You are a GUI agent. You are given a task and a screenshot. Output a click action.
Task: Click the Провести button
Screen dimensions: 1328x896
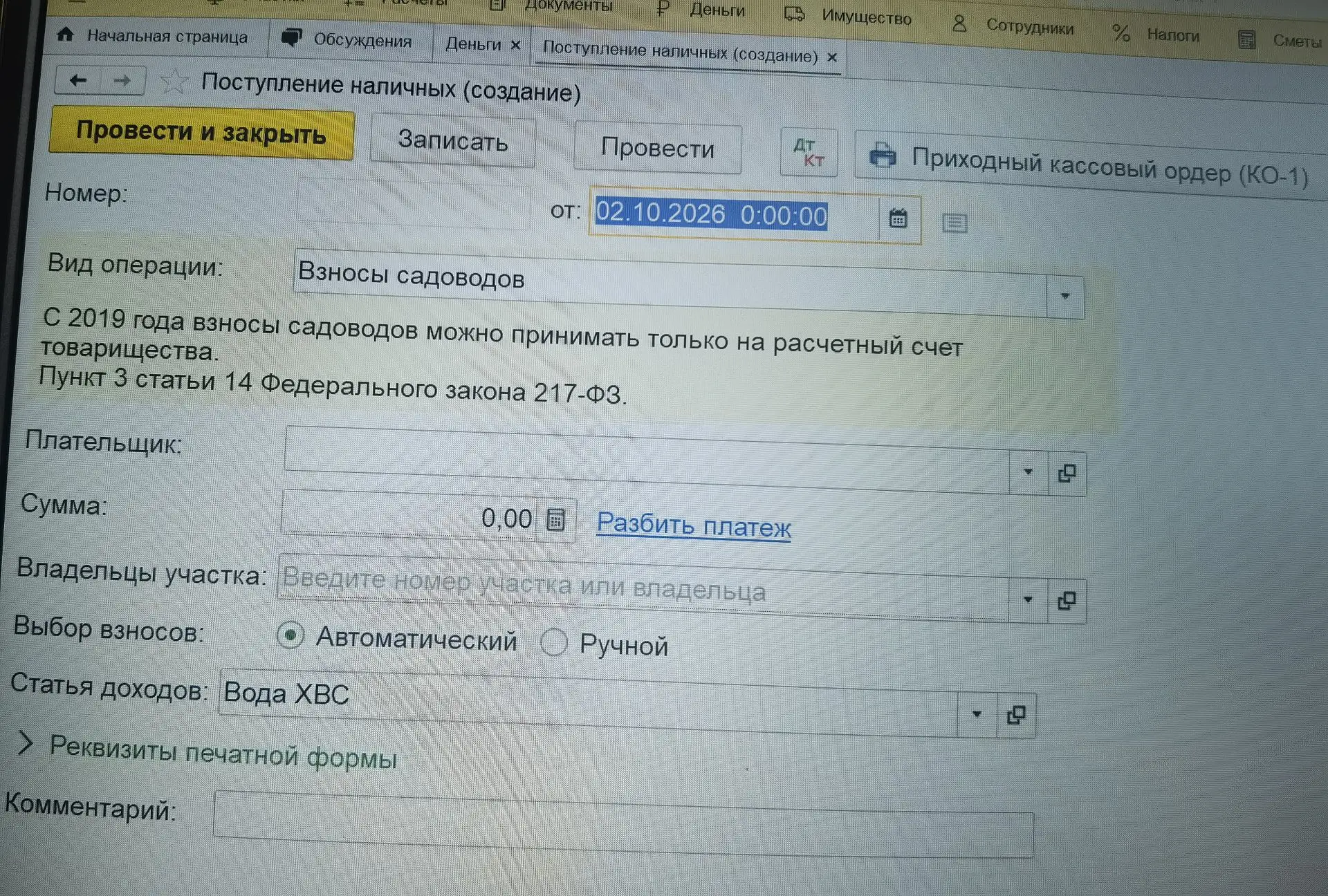658,148
